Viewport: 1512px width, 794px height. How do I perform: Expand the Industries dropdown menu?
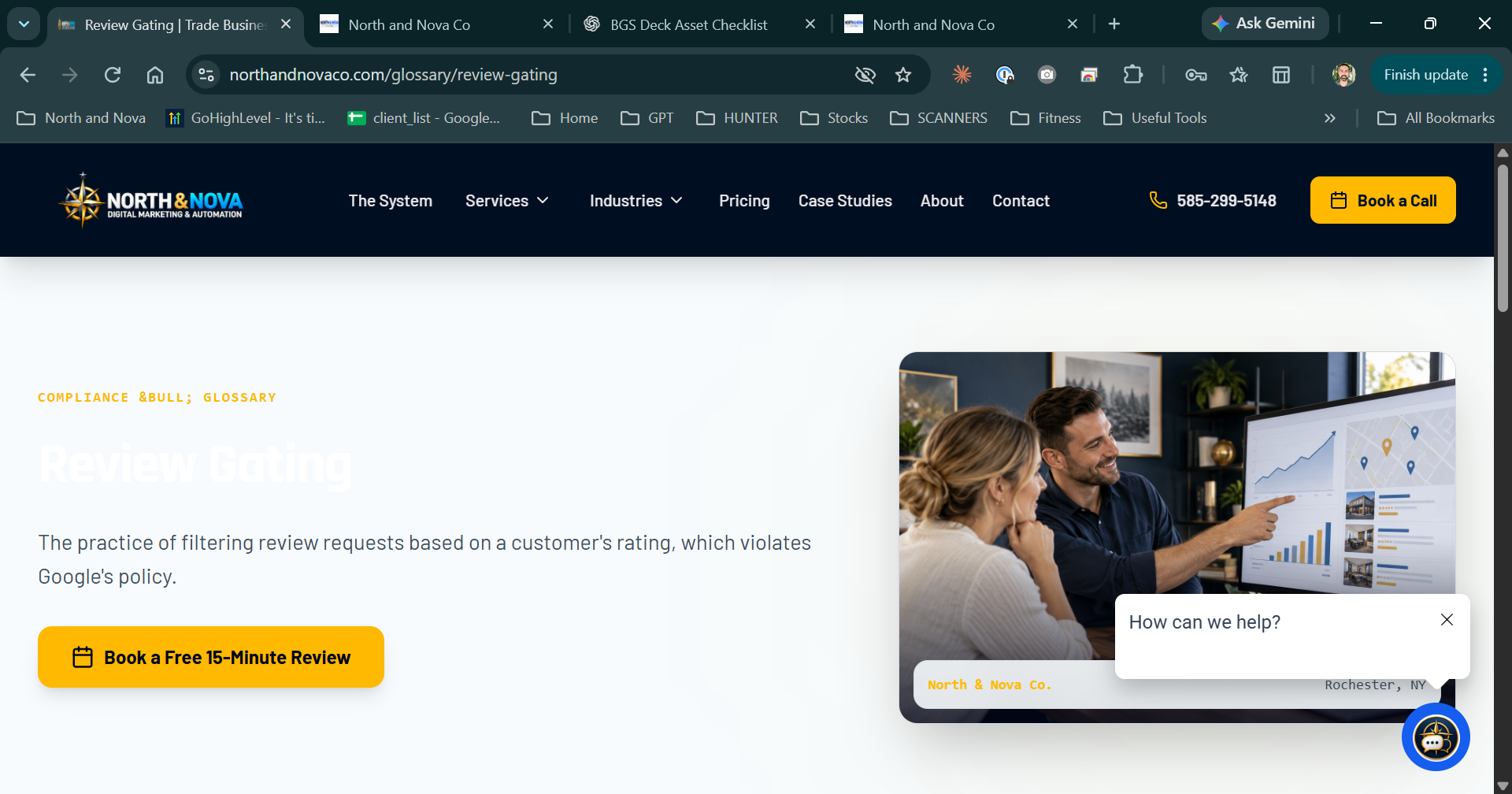636,201
